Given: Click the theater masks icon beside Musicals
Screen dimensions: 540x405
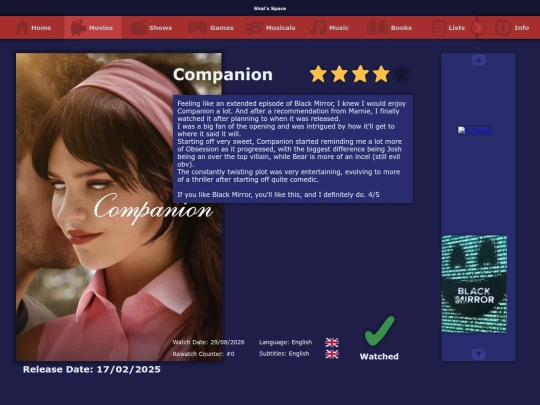Looking at the screenshot, I should (254, 28).
